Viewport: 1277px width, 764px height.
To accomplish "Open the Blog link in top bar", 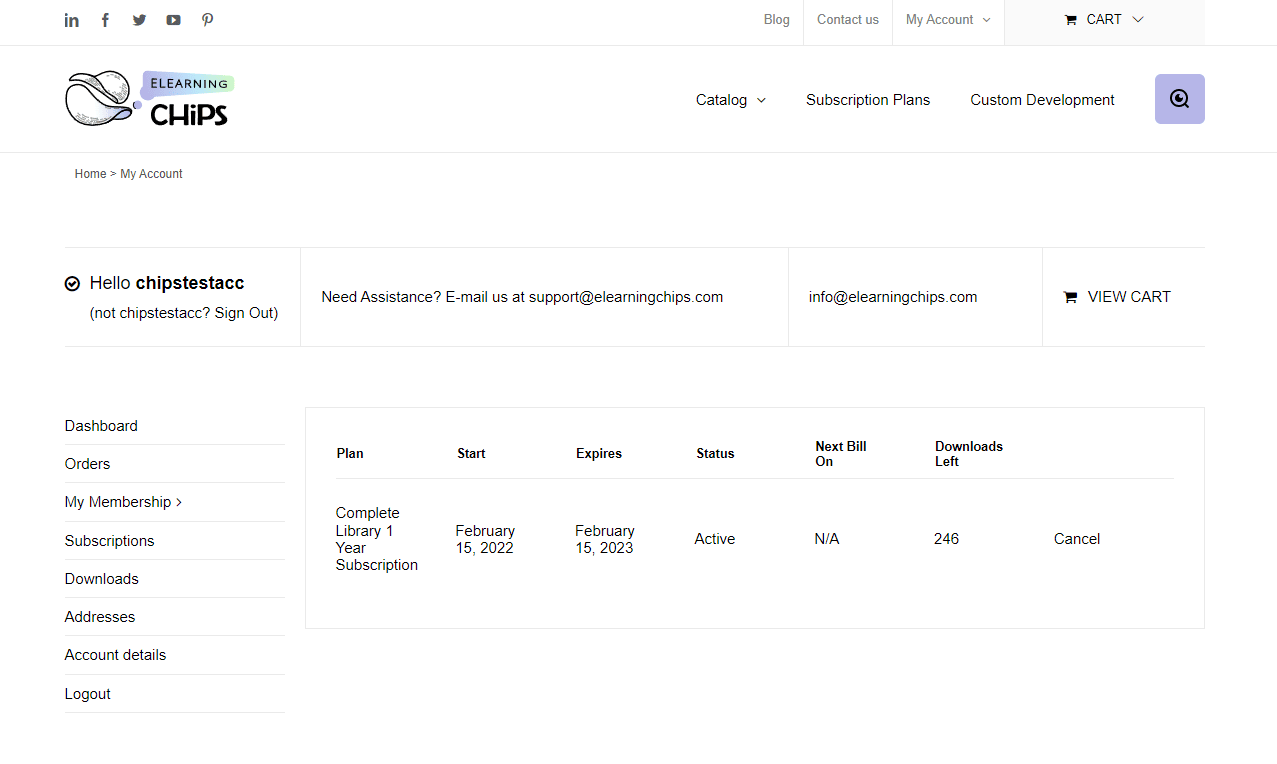I will pos(776,20).
